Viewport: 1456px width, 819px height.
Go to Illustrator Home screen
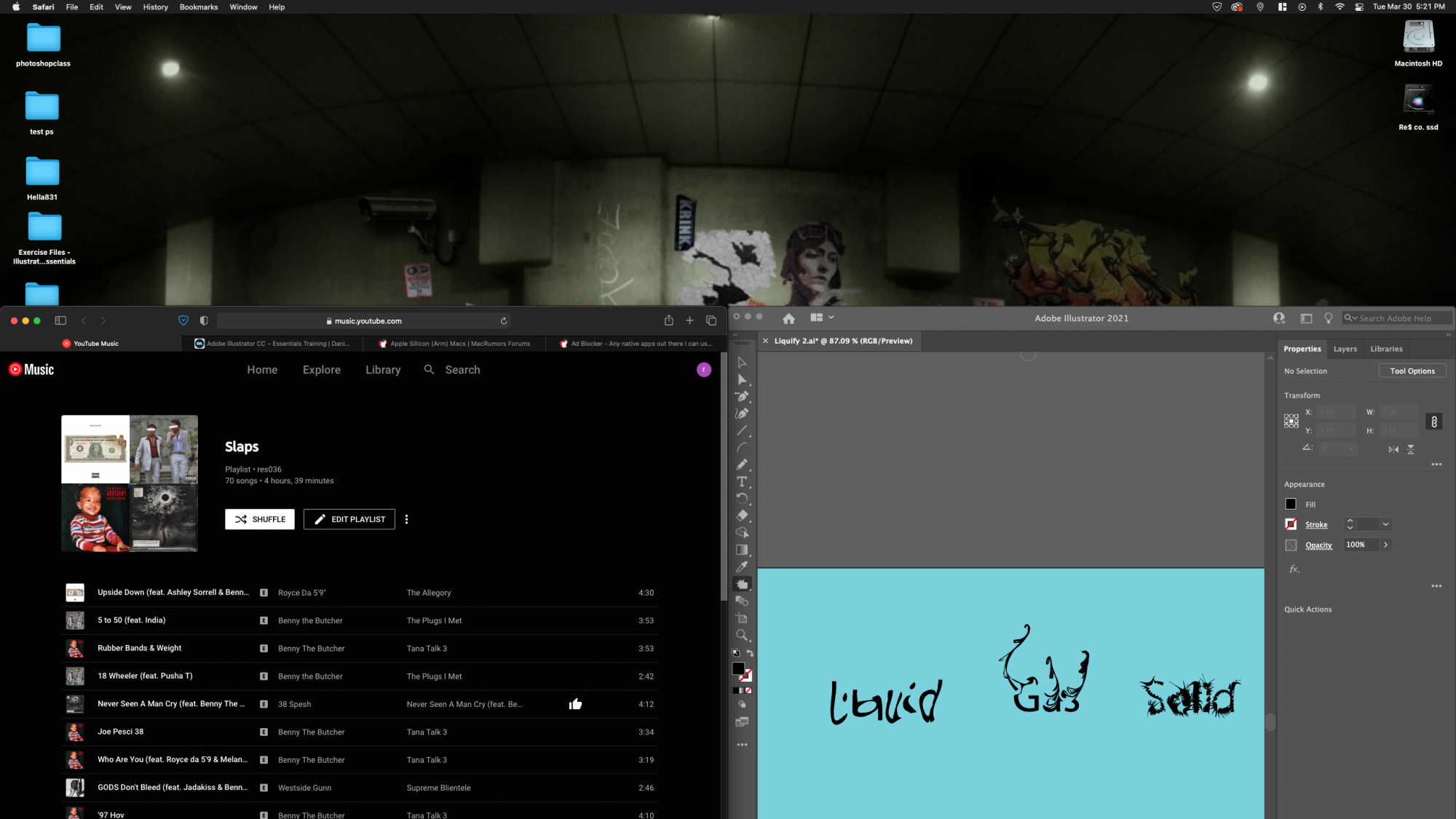788,318
